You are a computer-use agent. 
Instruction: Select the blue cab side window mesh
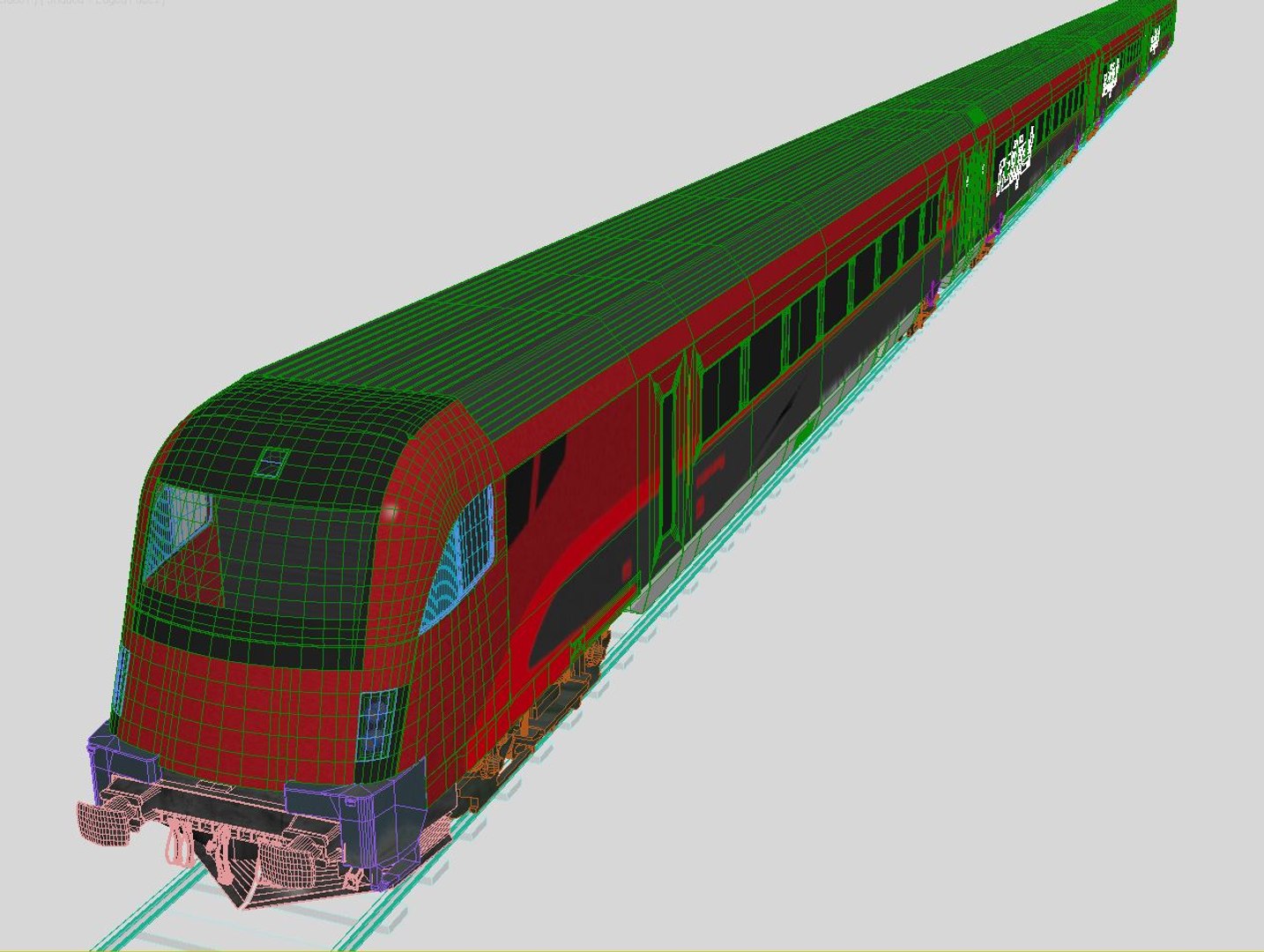pyautogui.click(x=458, y=559)
